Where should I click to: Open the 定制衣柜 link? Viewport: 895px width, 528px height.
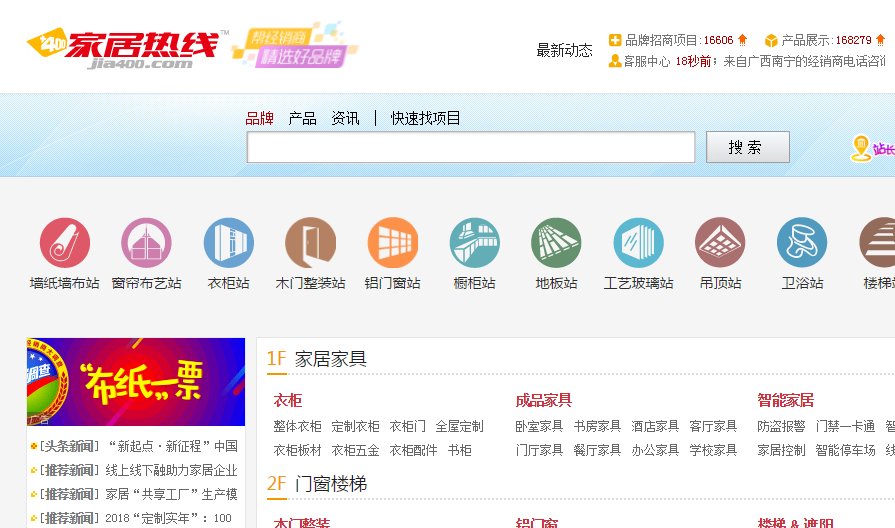click(x=356, y=426)
